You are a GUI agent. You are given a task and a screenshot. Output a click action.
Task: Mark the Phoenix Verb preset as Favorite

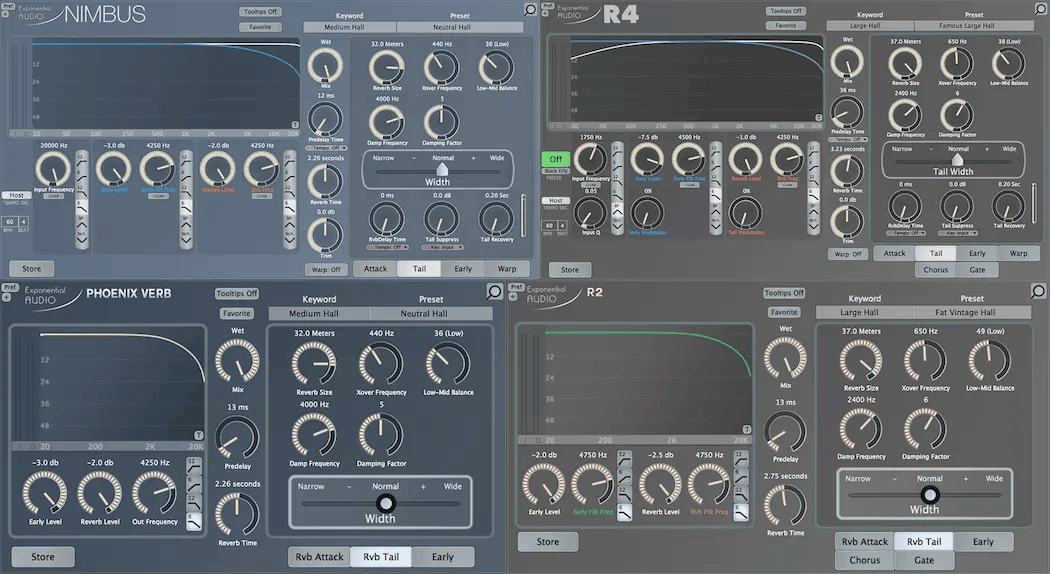[x=236, y=313]
